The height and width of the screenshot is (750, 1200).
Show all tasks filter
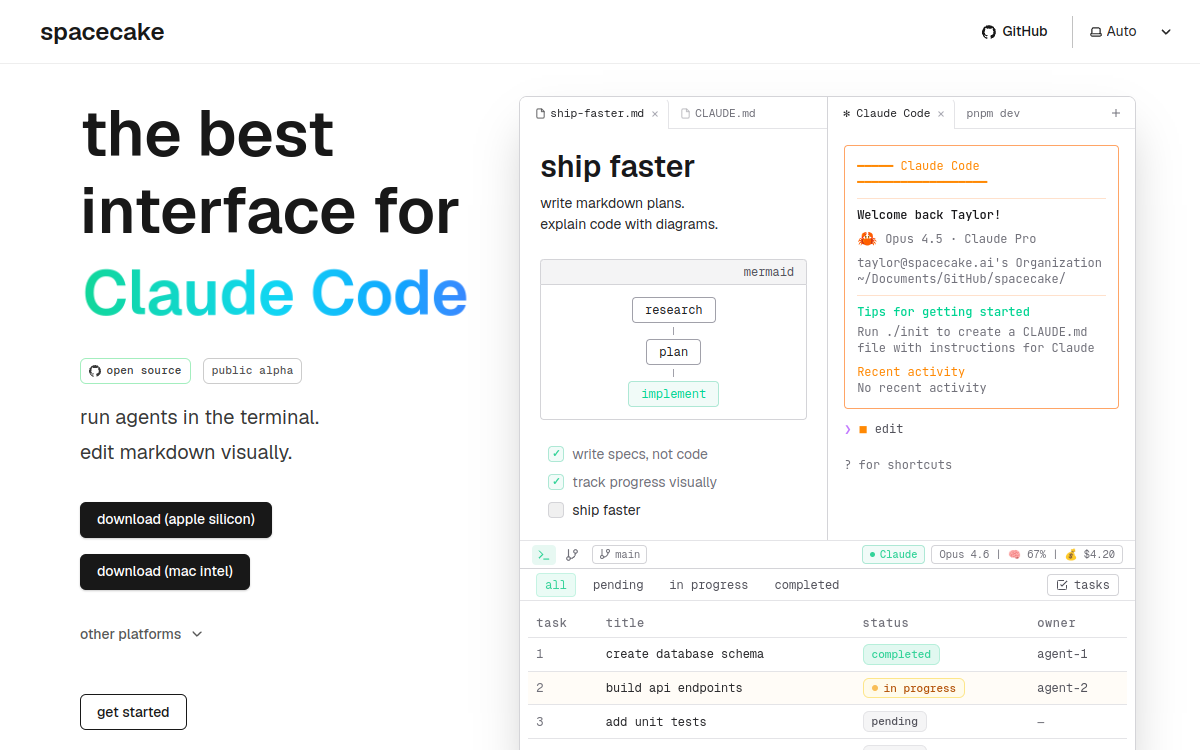pos(556,585)
